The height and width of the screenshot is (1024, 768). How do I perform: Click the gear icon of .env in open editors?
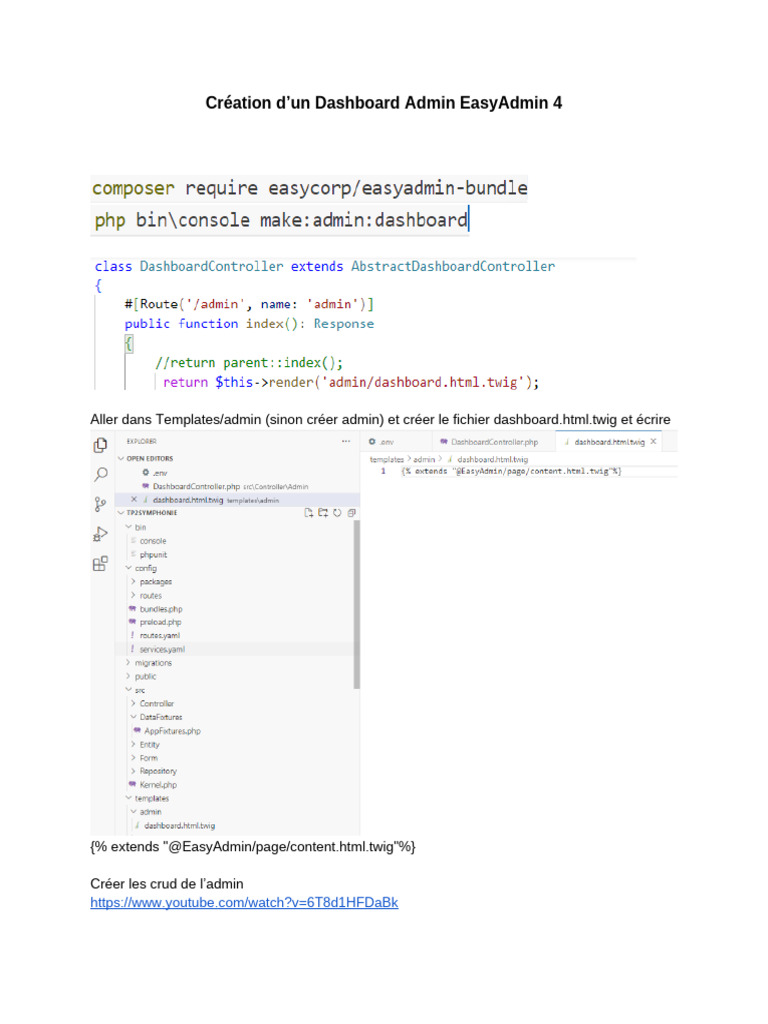(x=146, y=472)
